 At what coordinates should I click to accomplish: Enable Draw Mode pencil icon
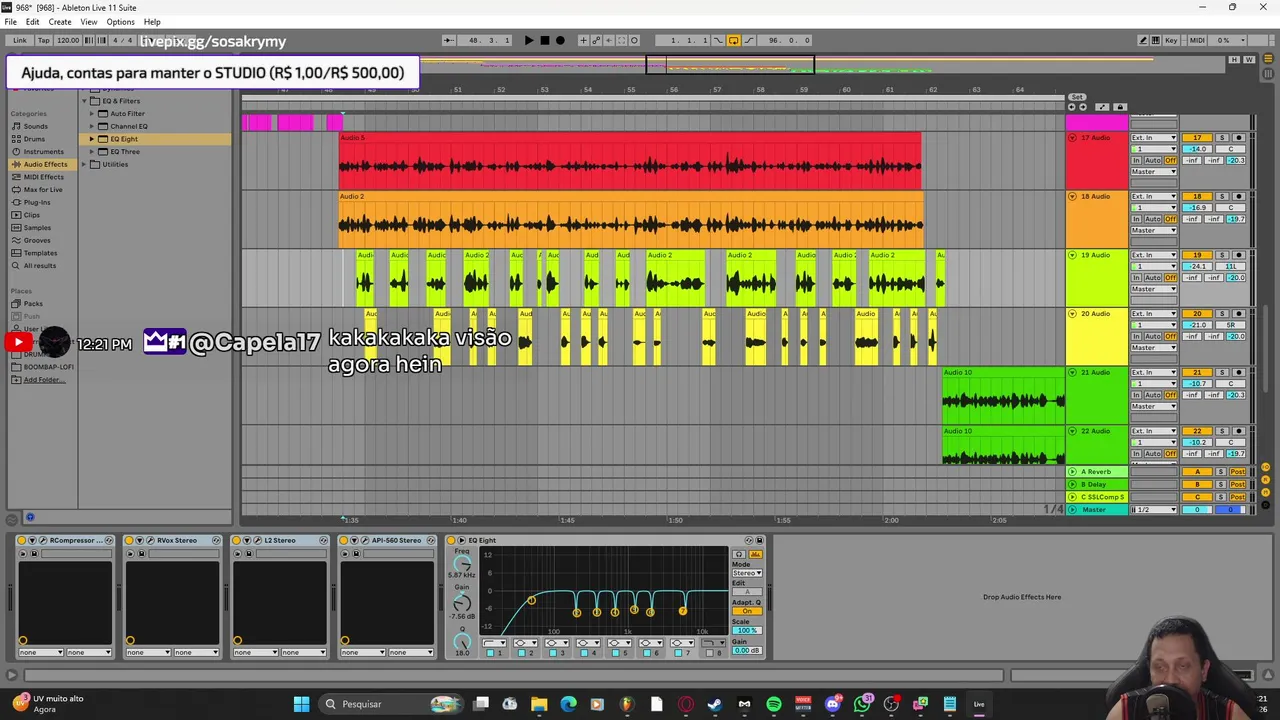pos(1143,40)
